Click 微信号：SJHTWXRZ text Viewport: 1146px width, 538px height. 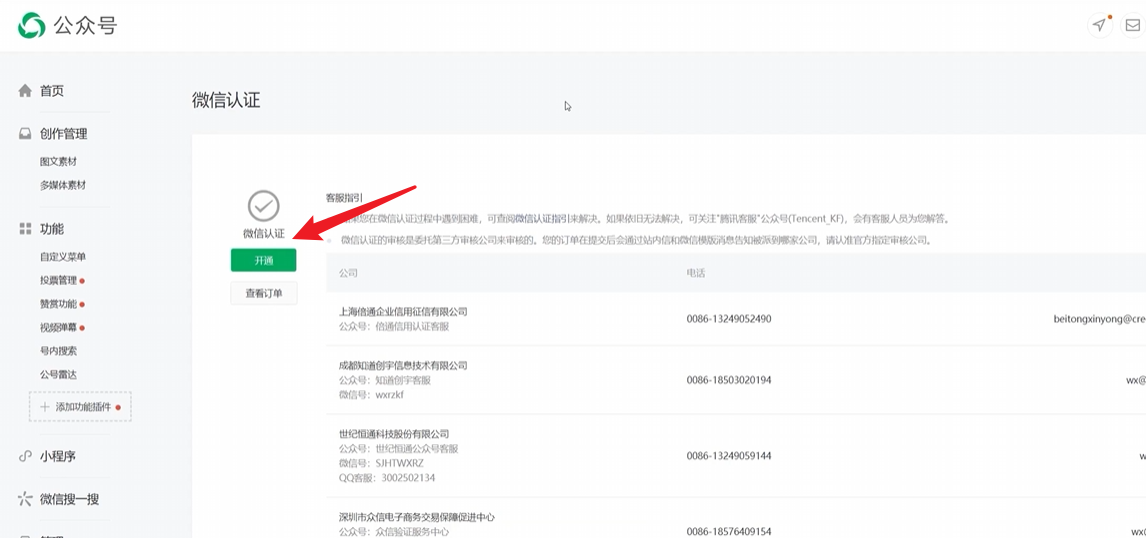point(382,463)
